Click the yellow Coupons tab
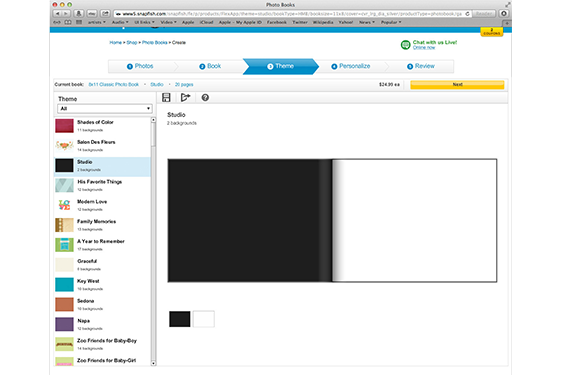This screenshot has height=375, width=566. coord(492,32)
